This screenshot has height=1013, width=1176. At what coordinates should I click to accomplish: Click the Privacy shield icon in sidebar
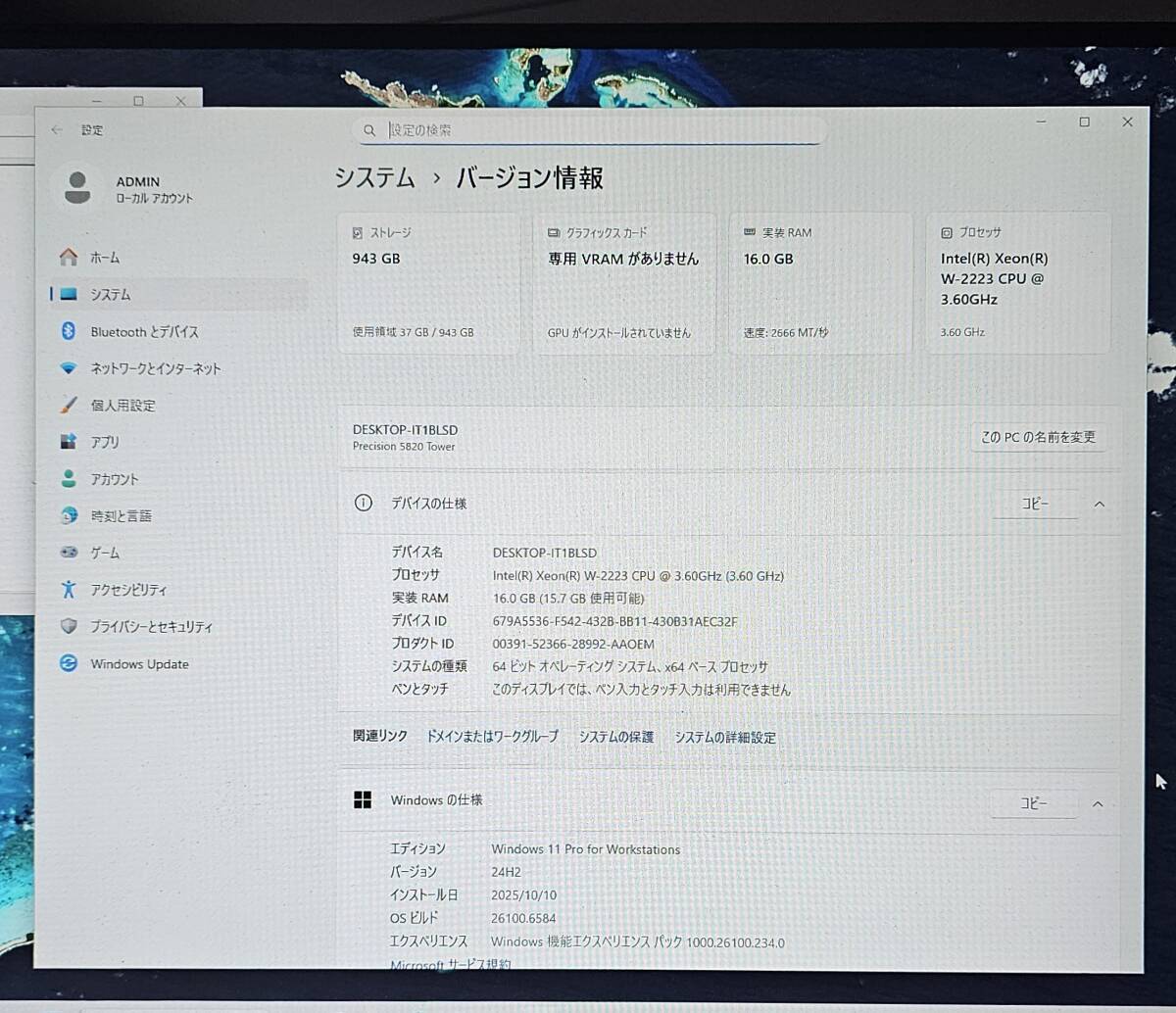point(68,626)
